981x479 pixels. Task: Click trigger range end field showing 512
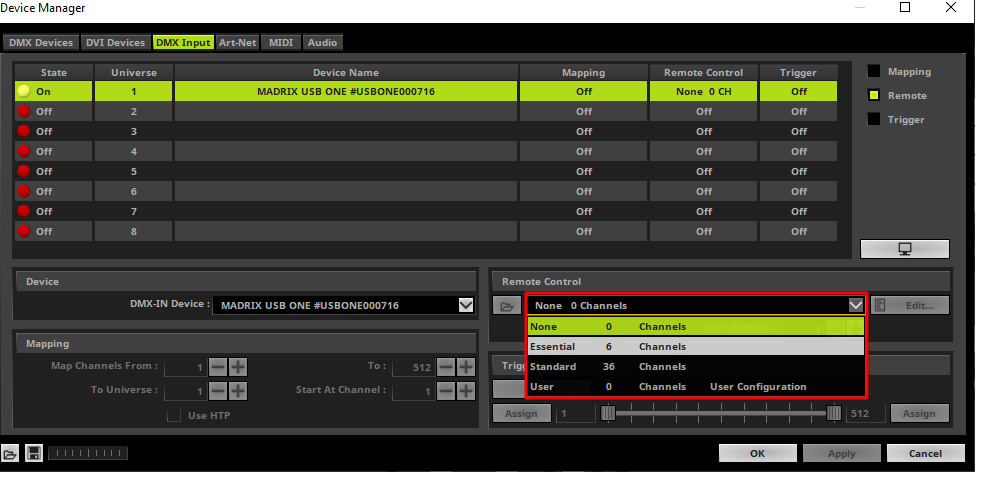[x=865, y=413]
